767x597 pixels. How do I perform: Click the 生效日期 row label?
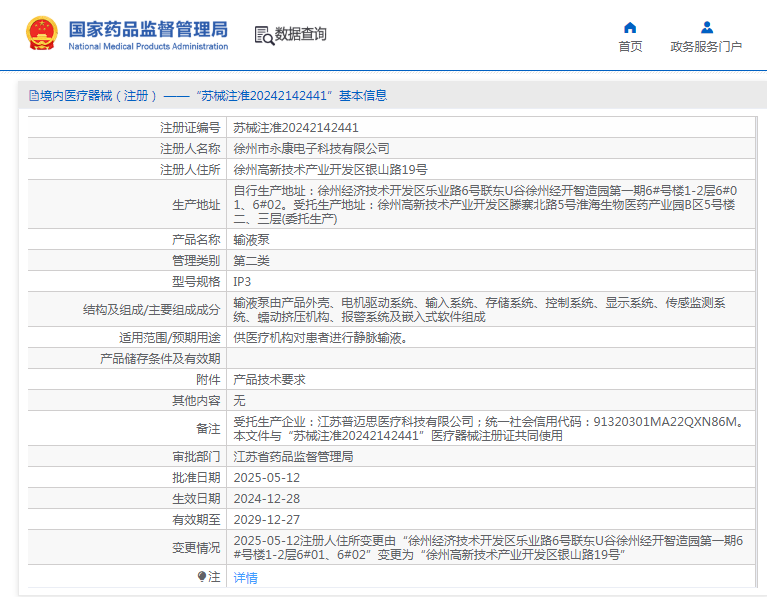[x=196, y=499]
